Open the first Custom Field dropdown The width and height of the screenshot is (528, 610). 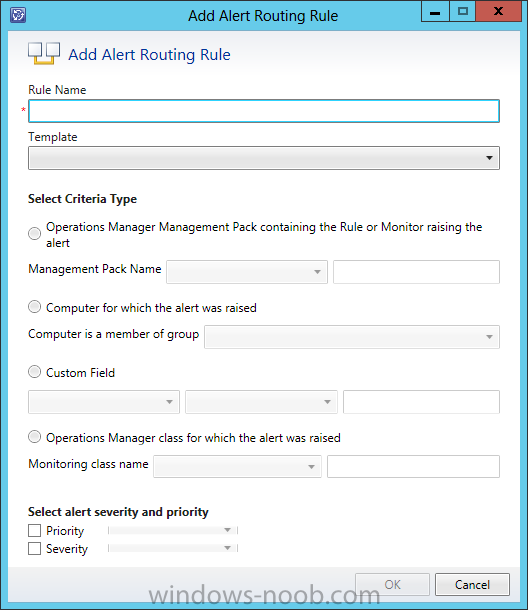pyautogui.click(x=104, y=402)
